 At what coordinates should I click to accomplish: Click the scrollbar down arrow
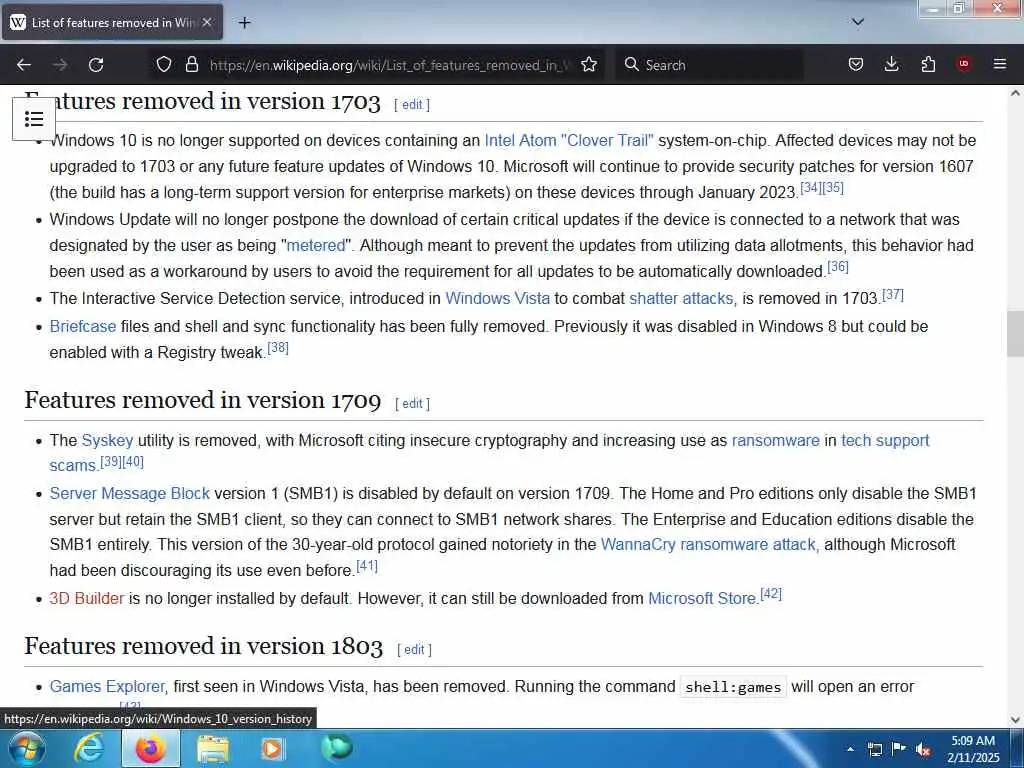click(x=1015, y=720)
